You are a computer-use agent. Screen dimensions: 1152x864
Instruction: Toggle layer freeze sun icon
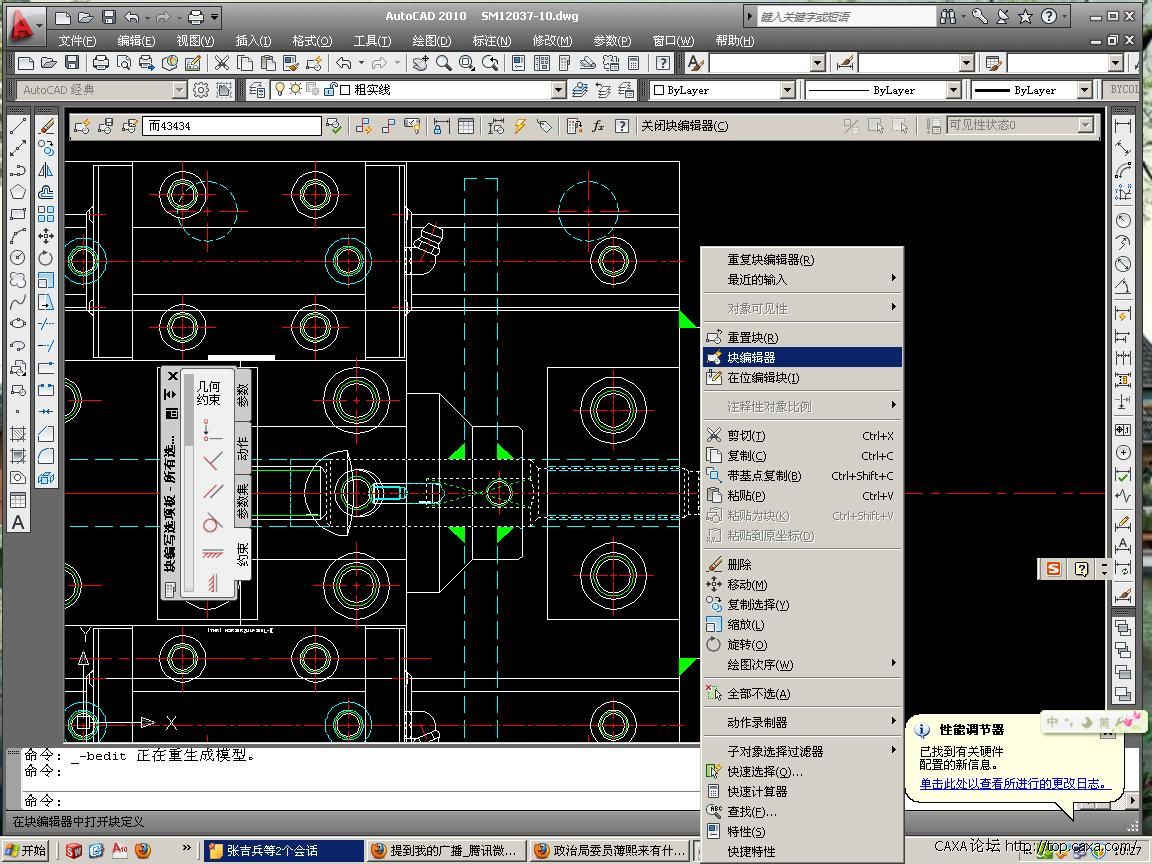pyautogui.click(x=296, y=90)
